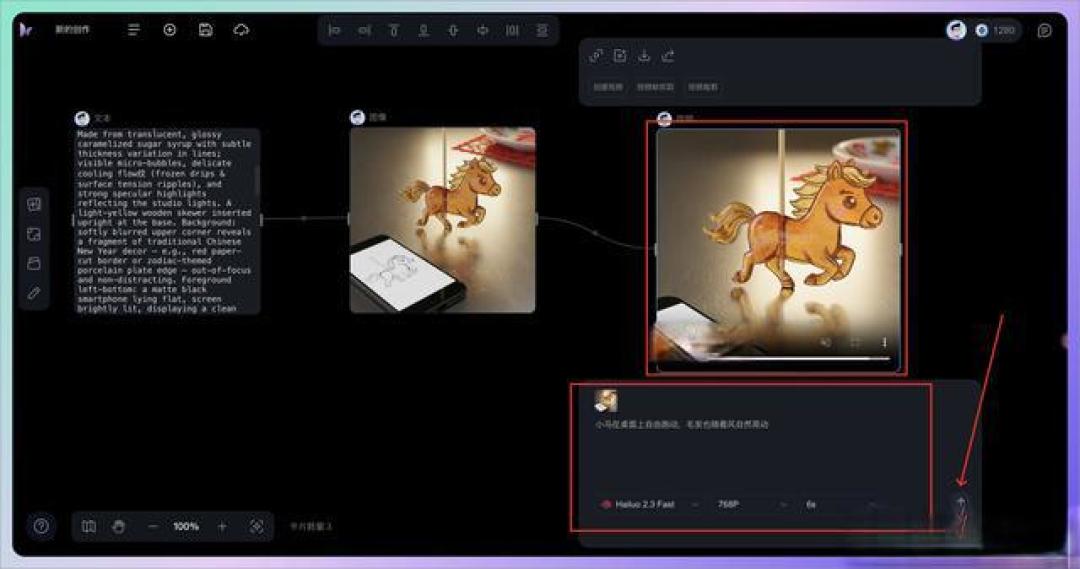Open the chat feedback icon top-right
Image resolution: width=1080 pixels, height=569 pixels.
coord(1045,30)
